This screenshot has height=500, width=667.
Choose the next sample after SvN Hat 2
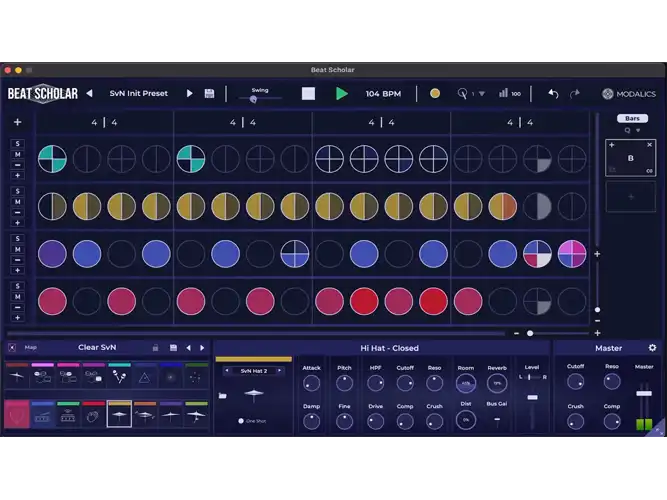(279, 371)
